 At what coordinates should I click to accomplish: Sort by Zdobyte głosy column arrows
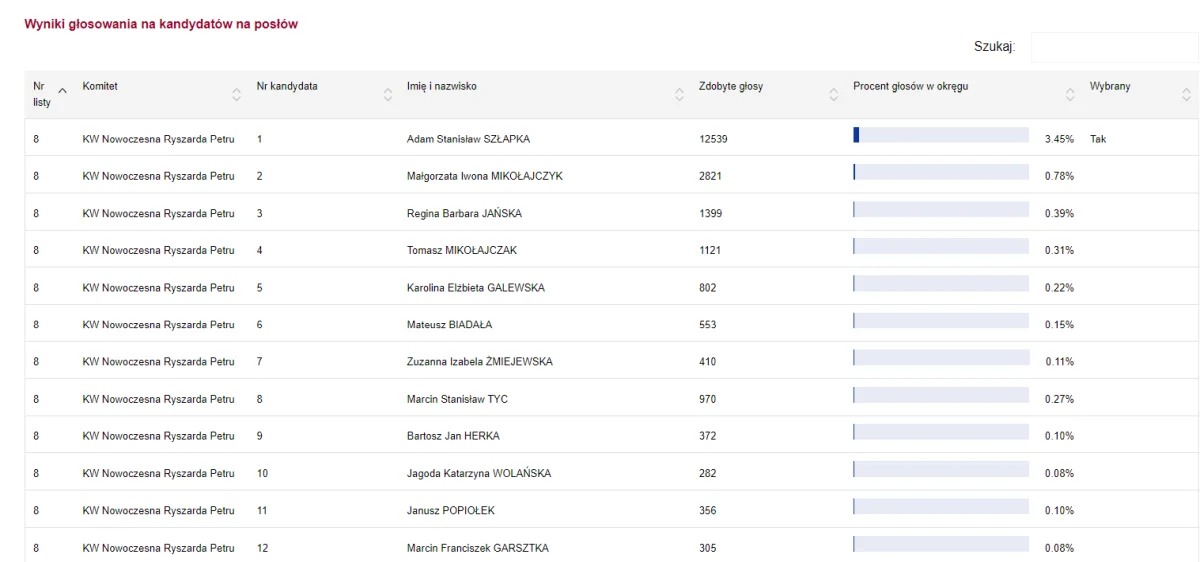coord(834,95)
